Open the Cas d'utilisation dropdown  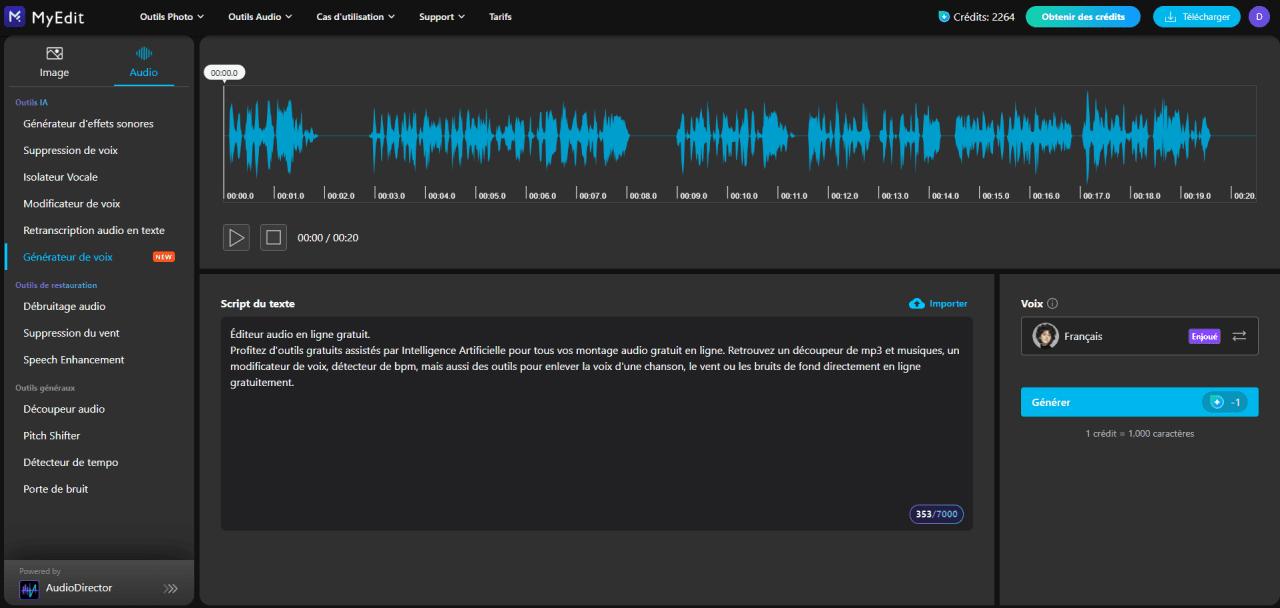point(355,17)
